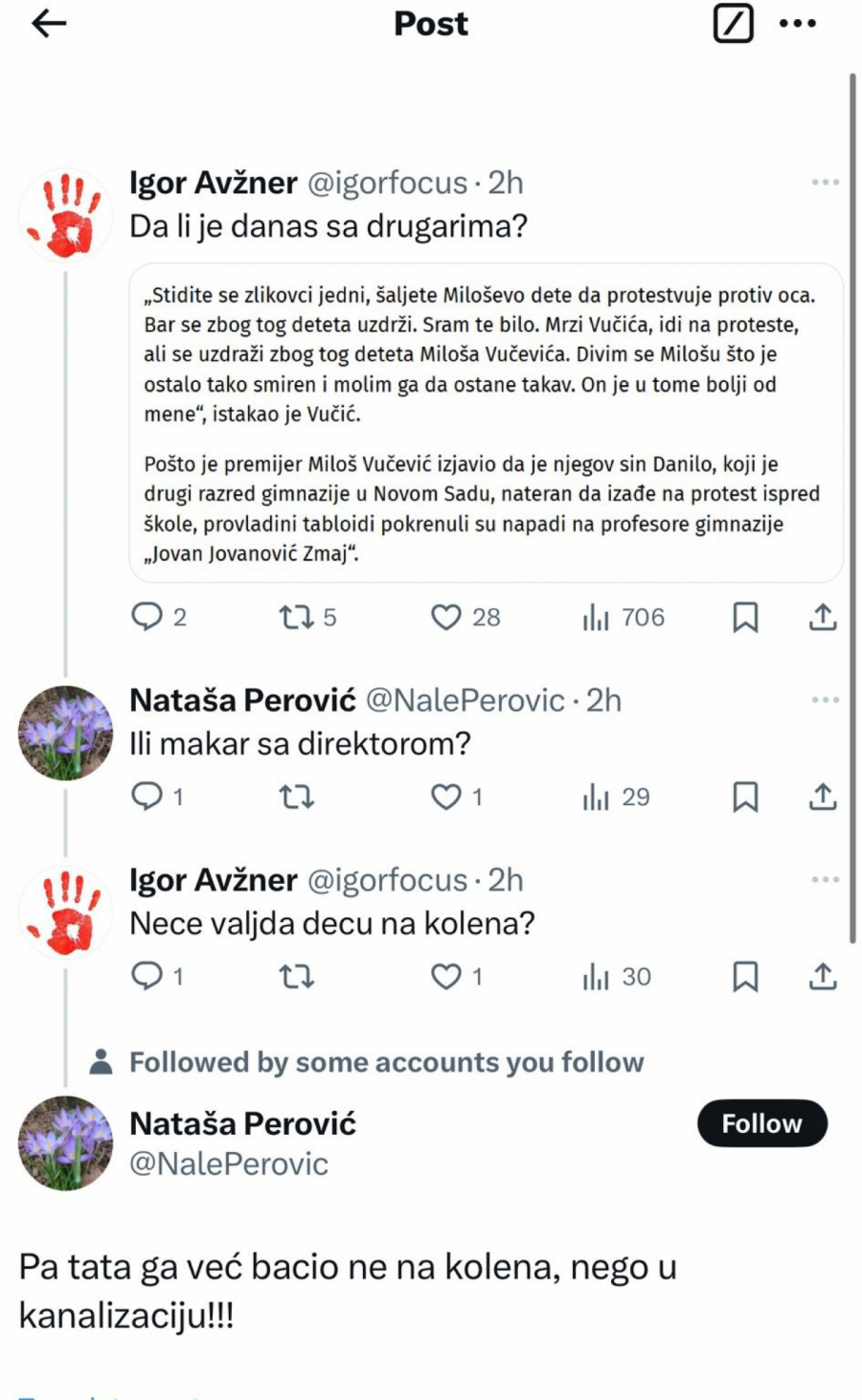Like Nataša Perović's reply
The image size is (862, 1400).
click(x=445, y=797)
